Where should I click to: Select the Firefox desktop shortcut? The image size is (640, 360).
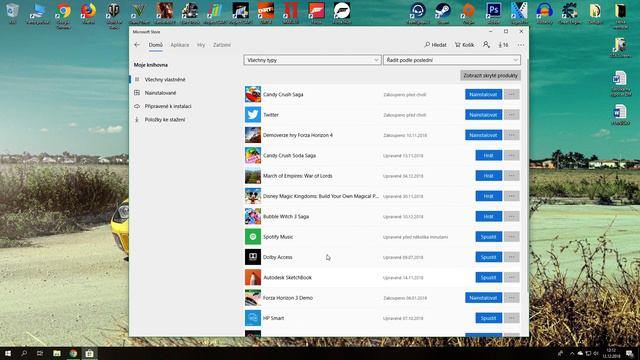pyautogui.click(x=88, y=13)
